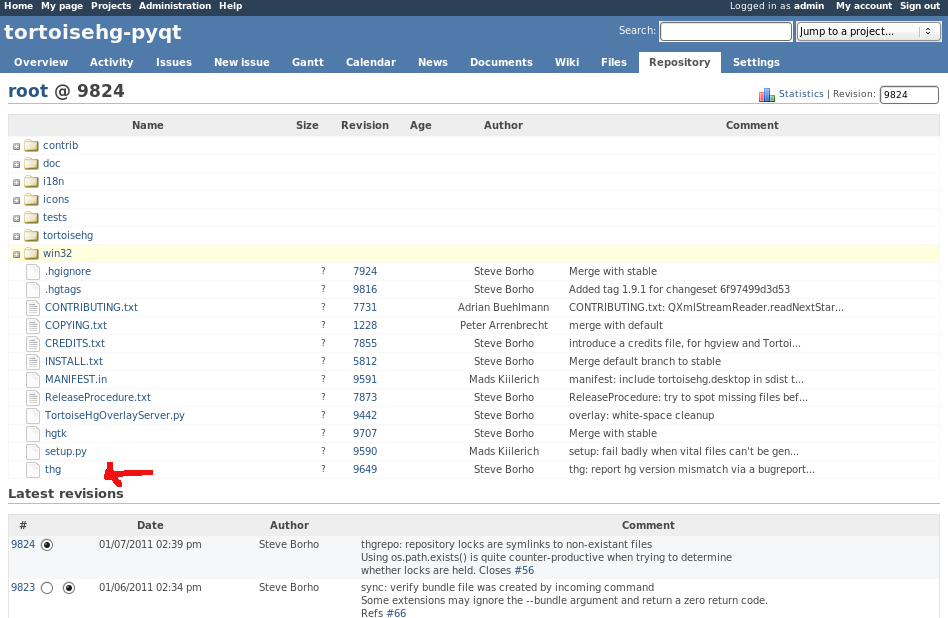Screen dimensions: 948x618
Task: Click the i18n folder icon
Action: 31,181
